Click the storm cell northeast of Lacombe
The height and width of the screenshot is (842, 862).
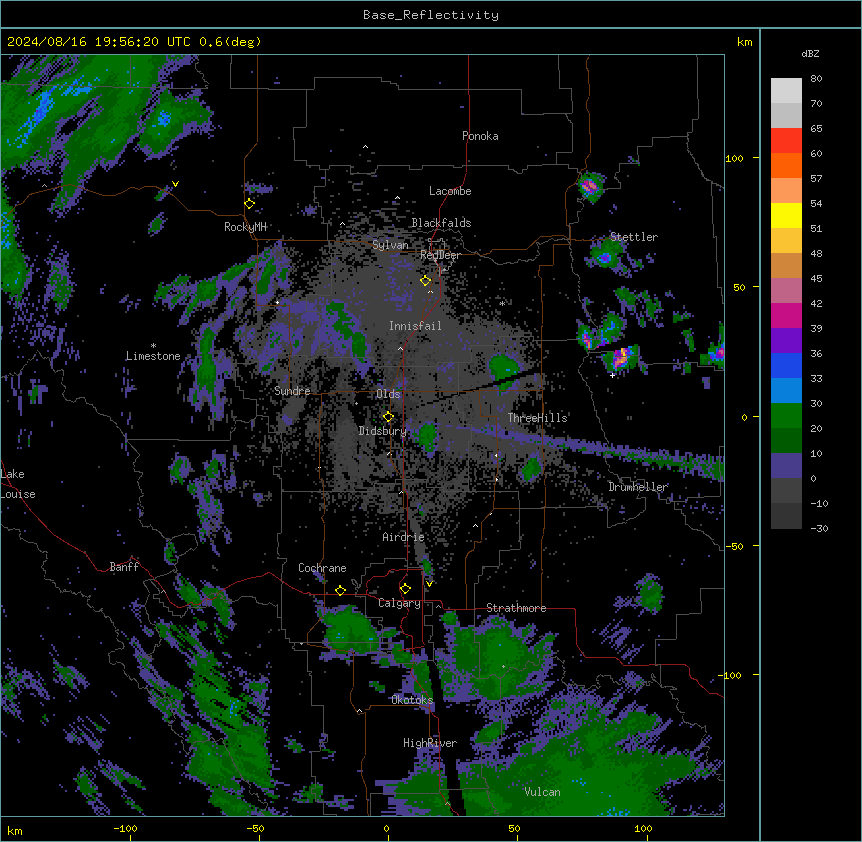[x=589, y=187]
